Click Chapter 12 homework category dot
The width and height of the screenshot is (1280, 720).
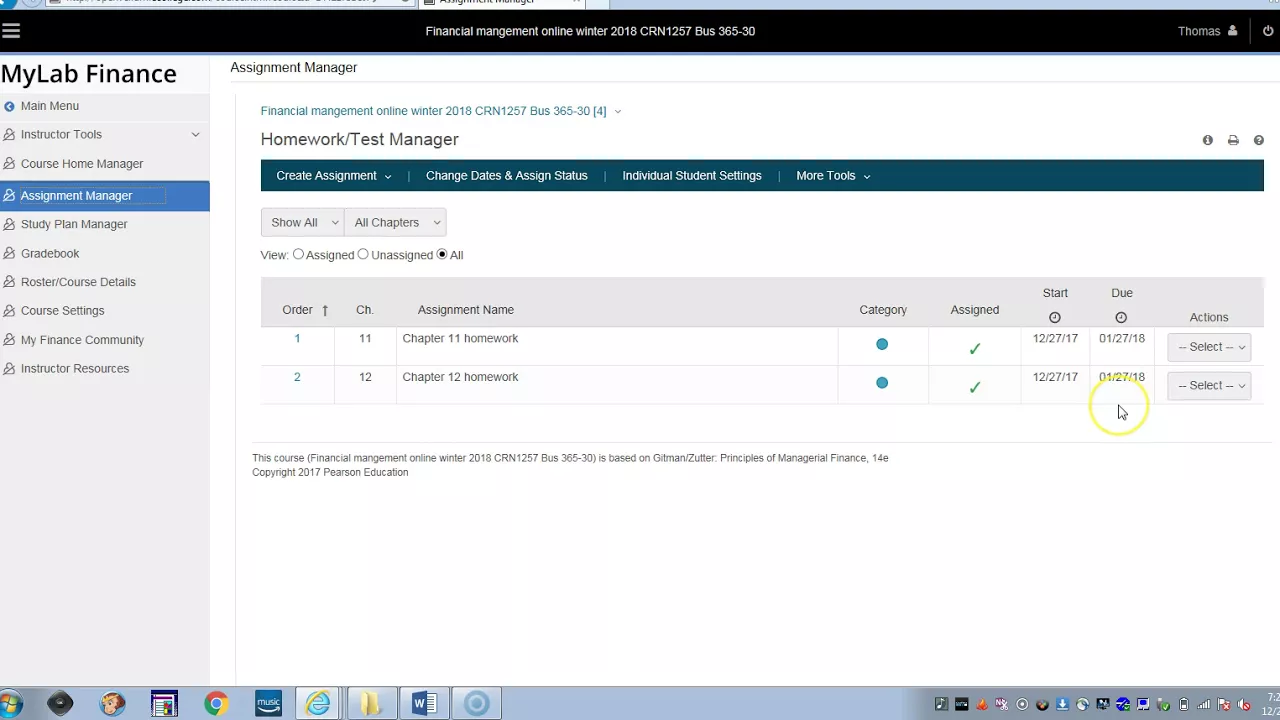click(x=882, y=383)
